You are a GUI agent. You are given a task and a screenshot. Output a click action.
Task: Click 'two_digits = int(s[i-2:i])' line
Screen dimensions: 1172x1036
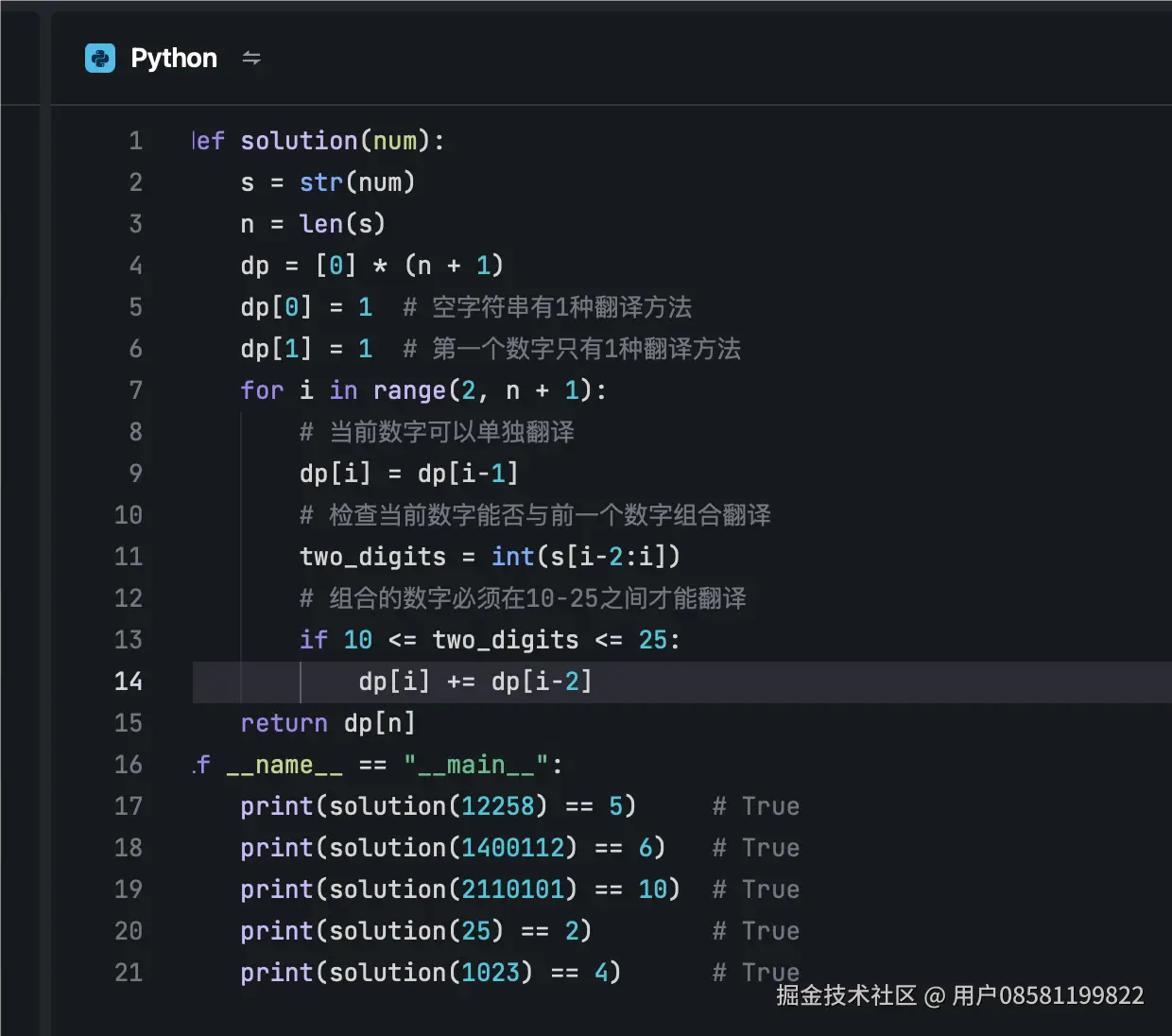point(490,557)
